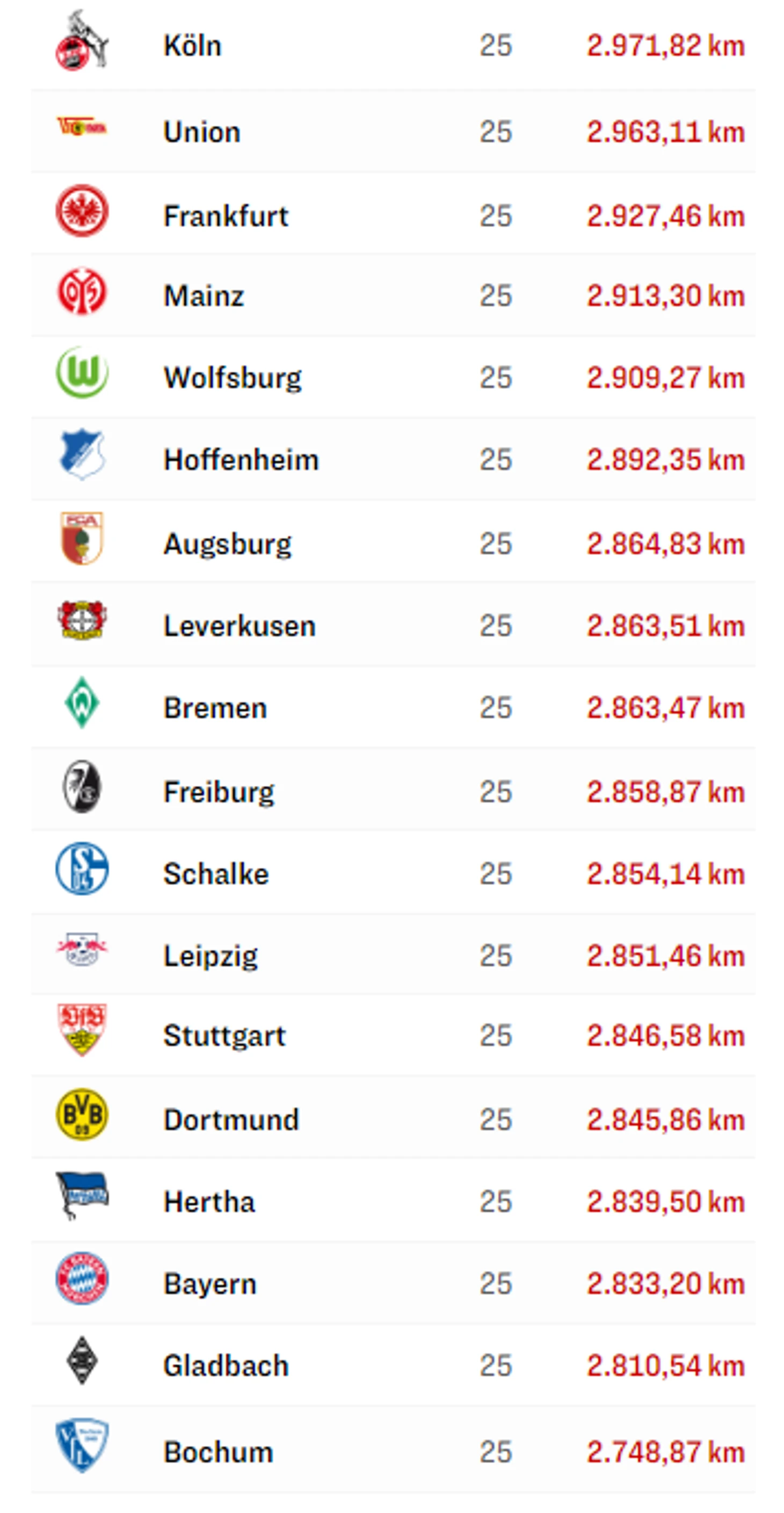Click Köln's 2.971,82 km distance value

(665, 45)
